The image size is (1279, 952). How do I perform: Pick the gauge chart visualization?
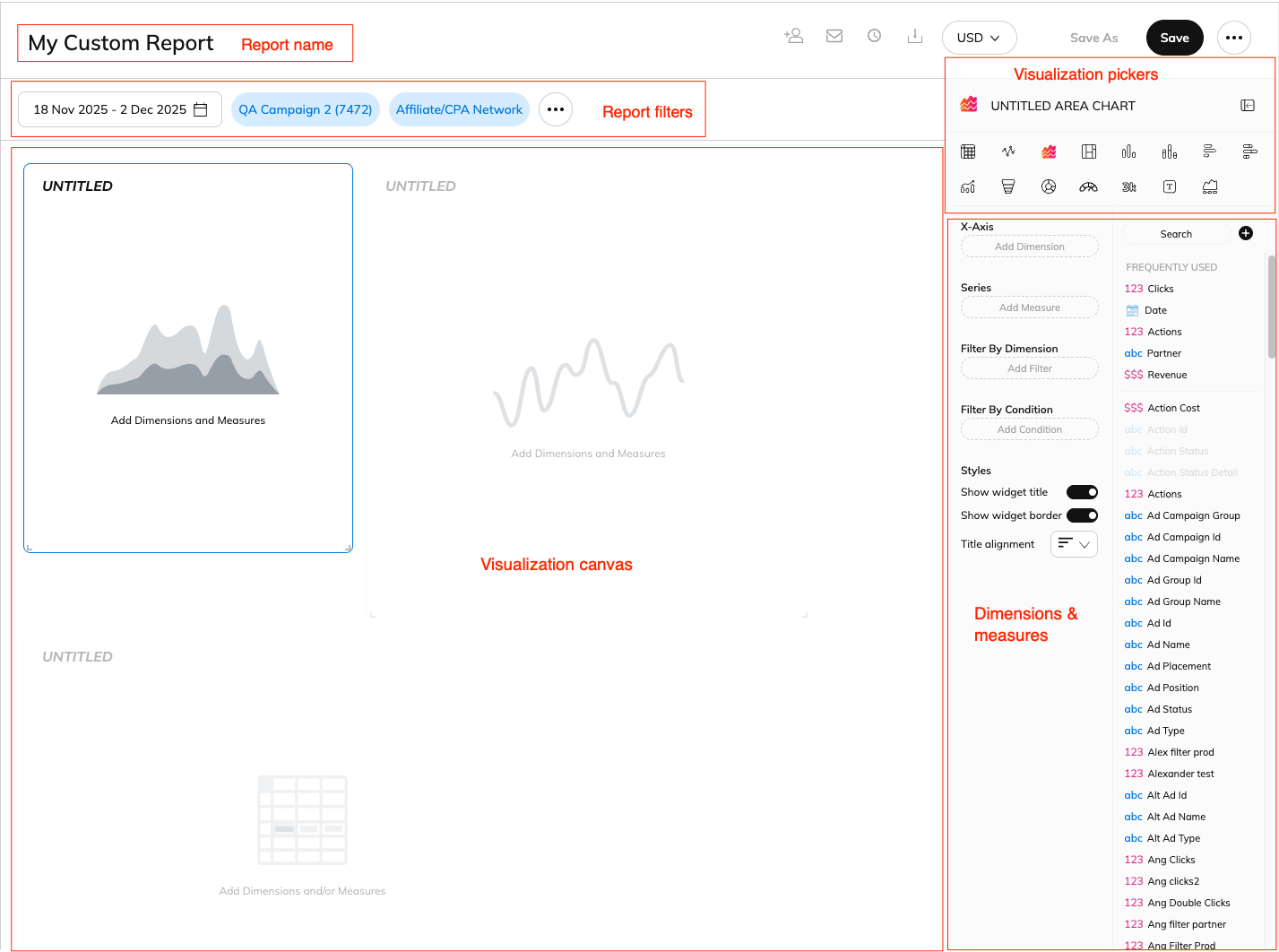[1088, 186]
